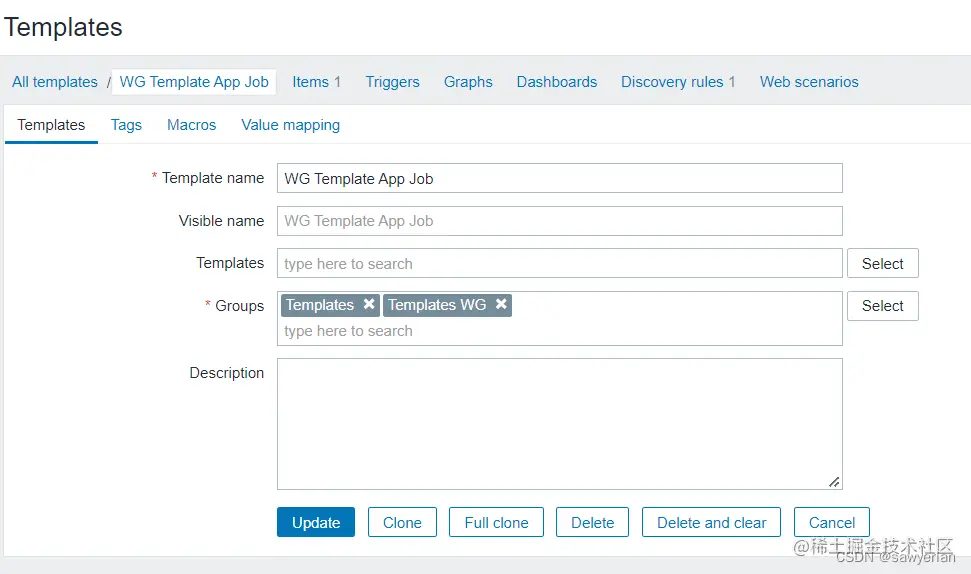Switch to the Tags tab
The height and width of the screenshot is (574, 971).
click(x=126, y=125)
